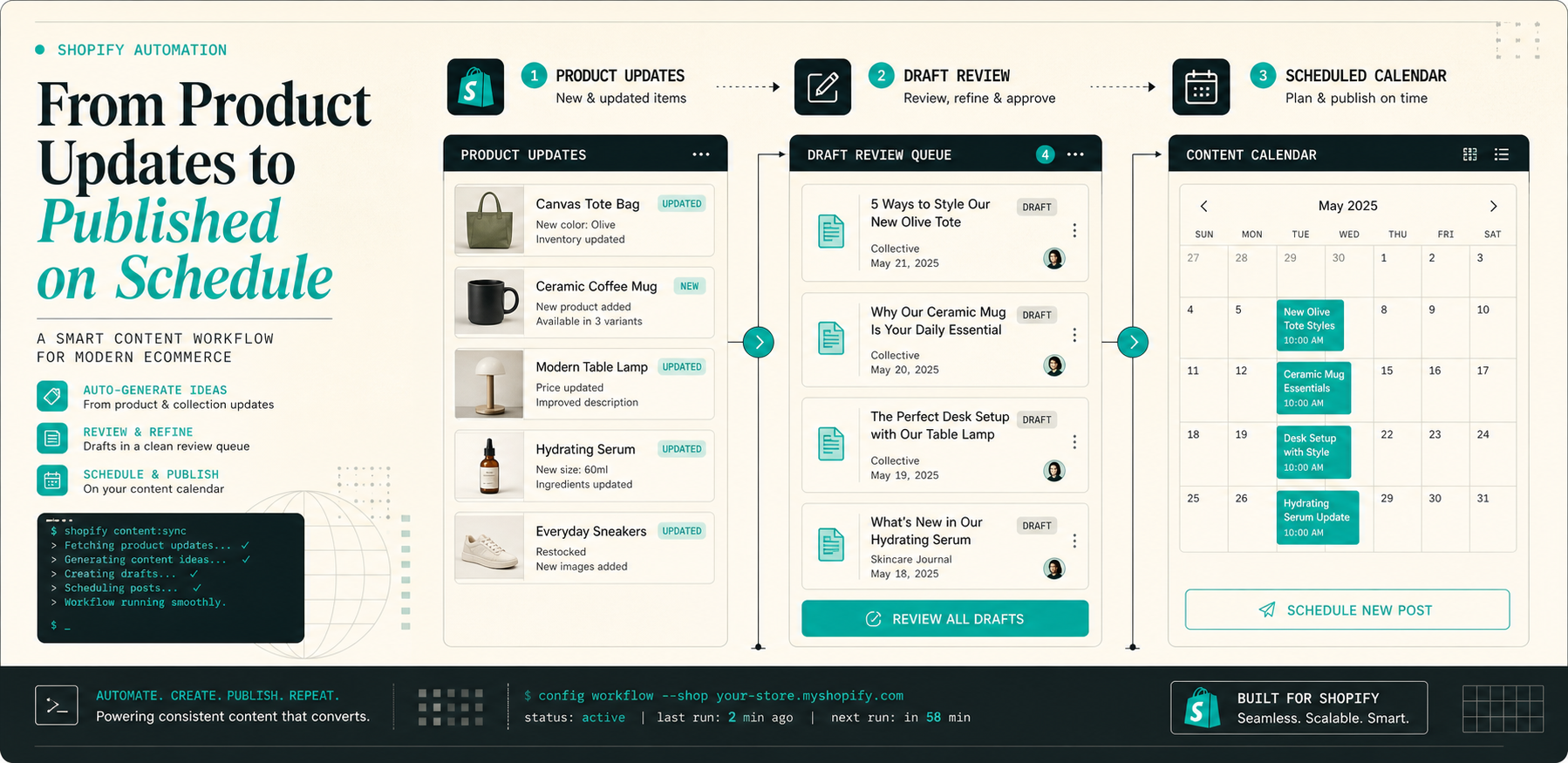
Task: Go to previous month in Content Calendar
Action: click(x=1203, y=206)
